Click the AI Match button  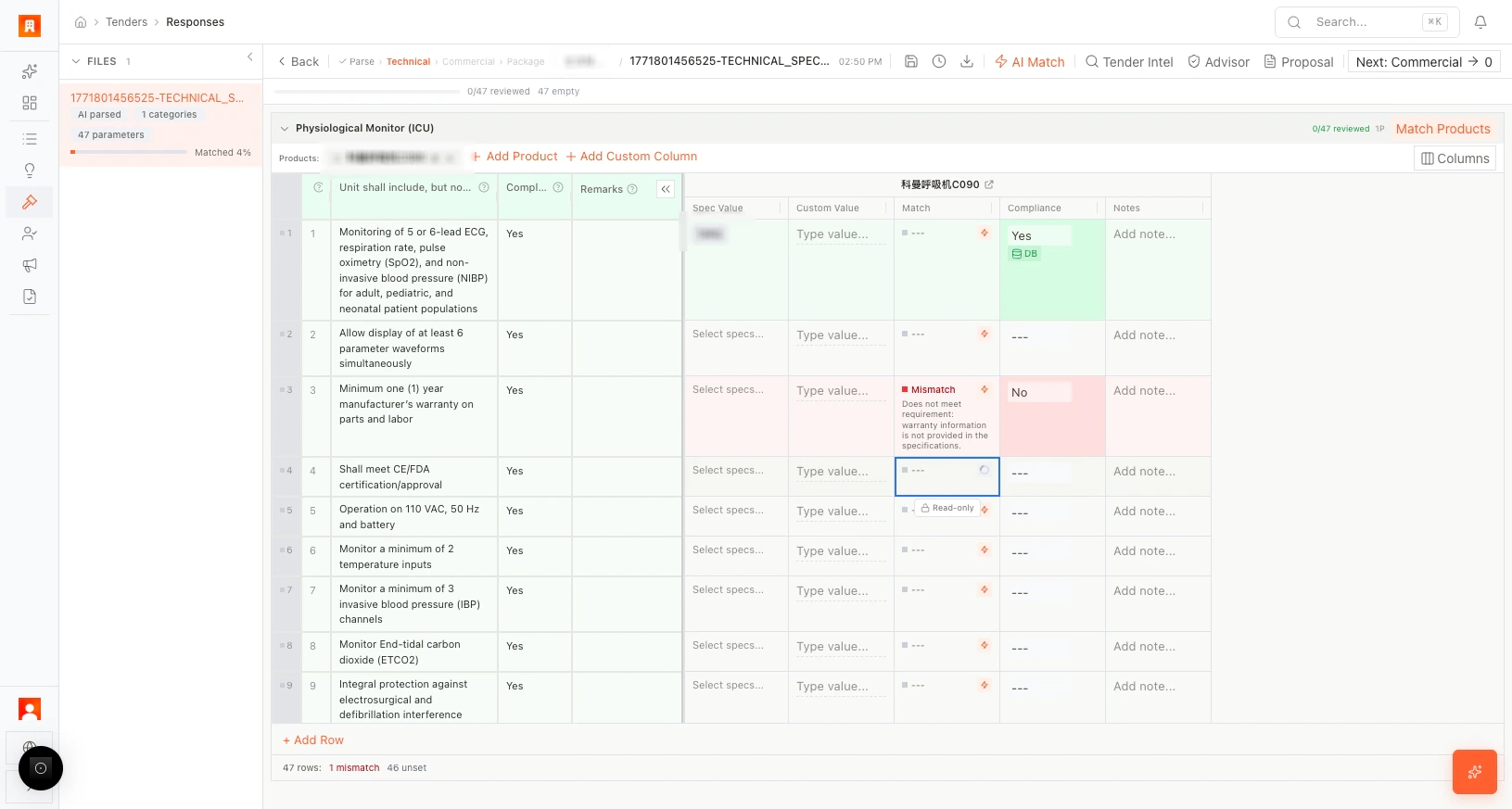click(1030, 62)
